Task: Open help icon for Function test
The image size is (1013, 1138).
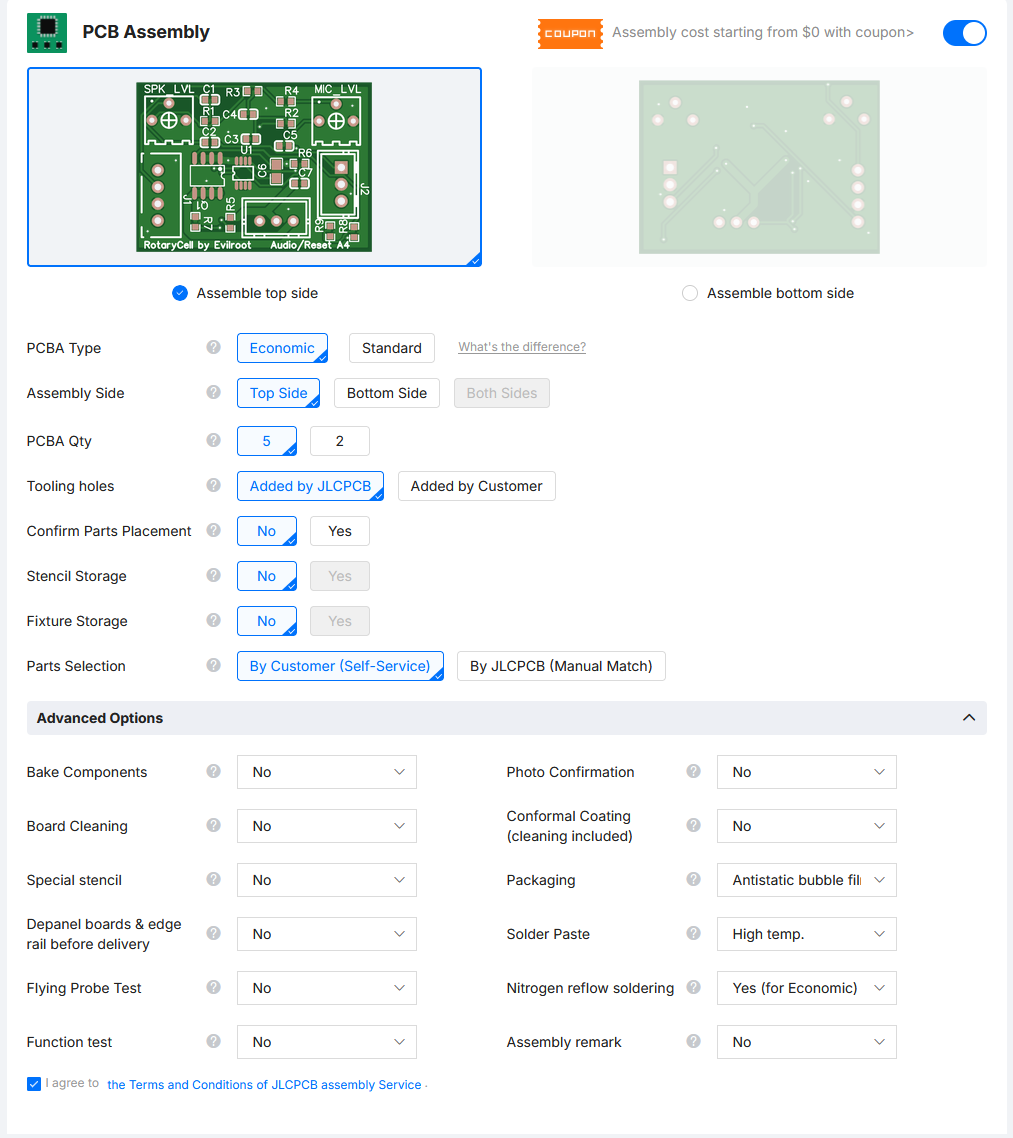Action: coord(213,1041)
